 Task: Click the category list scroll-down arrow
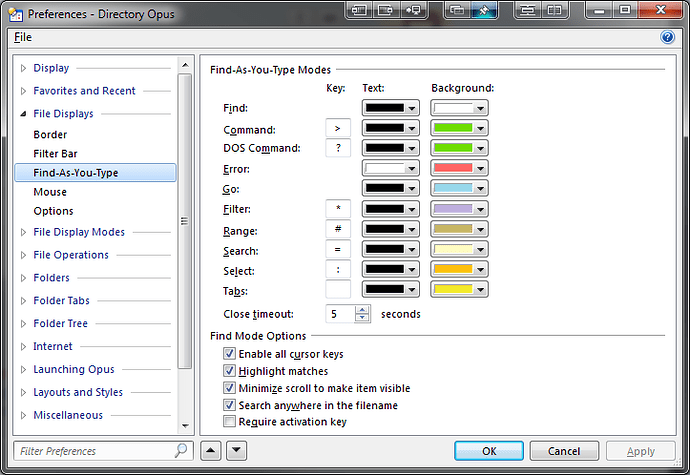pyautogui.click(x=185, y=426)
